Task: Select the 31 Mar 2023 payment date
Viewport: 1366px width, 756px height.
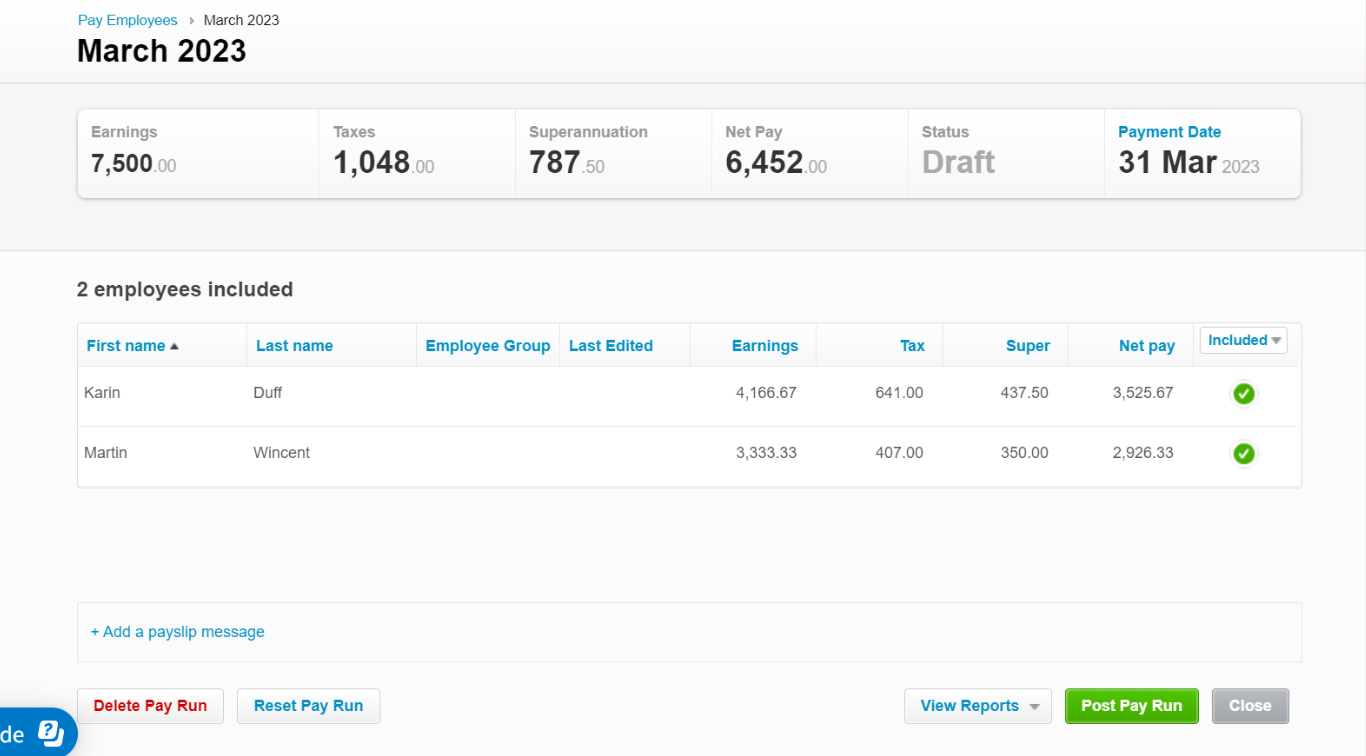Action: point(1189,163)
